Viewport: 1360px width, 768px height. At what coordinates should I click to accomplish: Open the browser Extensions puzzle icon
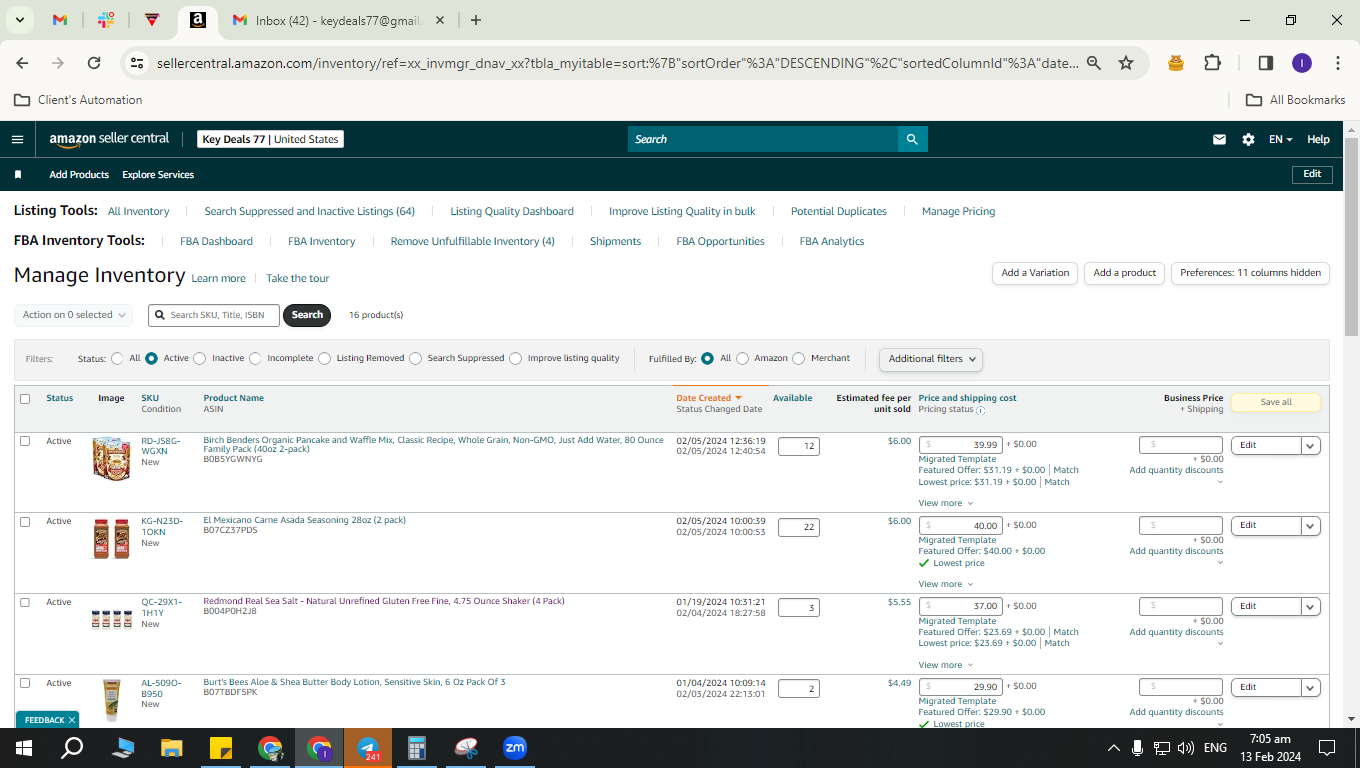(x=1212, y=63)
